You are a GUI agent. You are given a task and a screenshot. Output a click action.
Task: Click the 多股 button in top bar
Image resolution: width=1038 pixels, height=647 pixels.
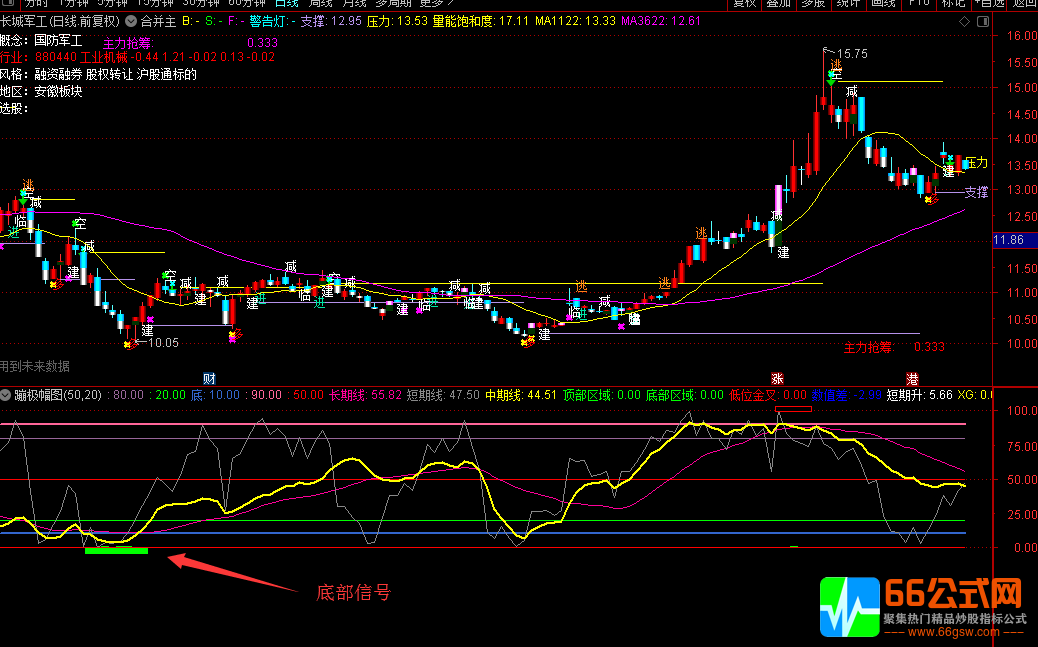813,3
